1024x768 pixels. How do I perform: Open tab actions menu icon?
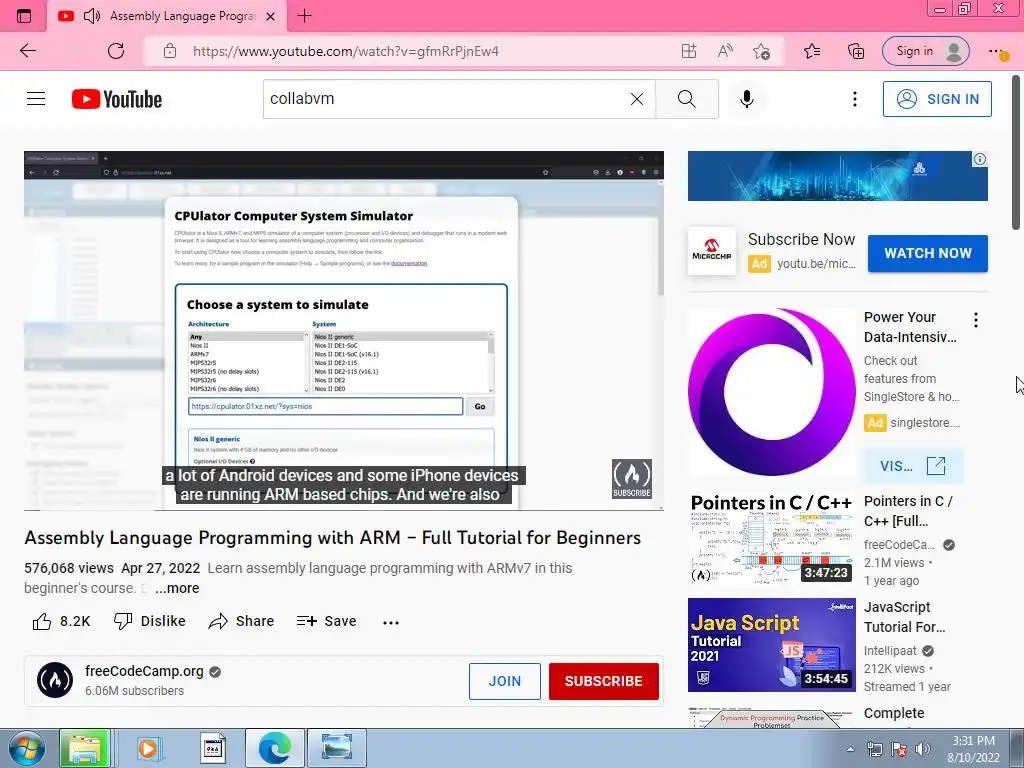tap(24, 16)
